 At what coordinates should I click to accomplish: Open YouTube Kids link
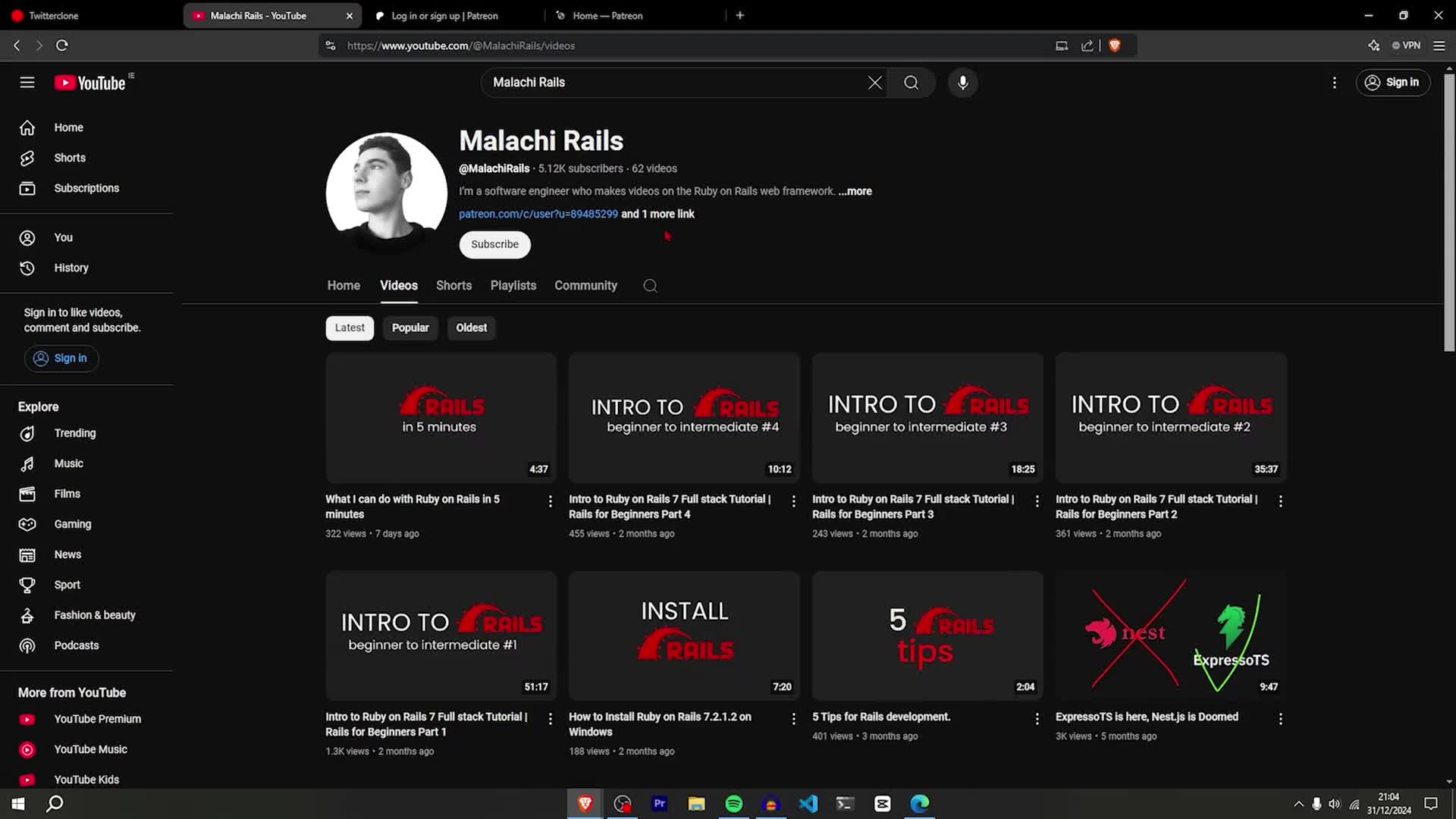click(86, 780)
